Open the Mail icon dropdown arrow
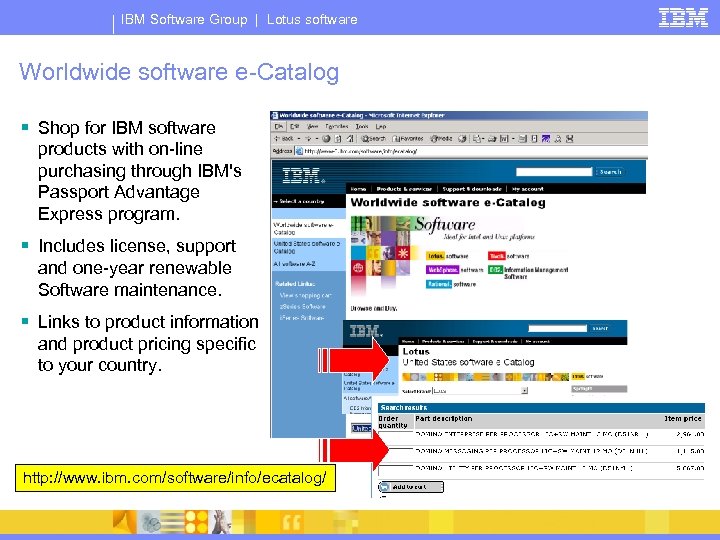 [483, 138]
